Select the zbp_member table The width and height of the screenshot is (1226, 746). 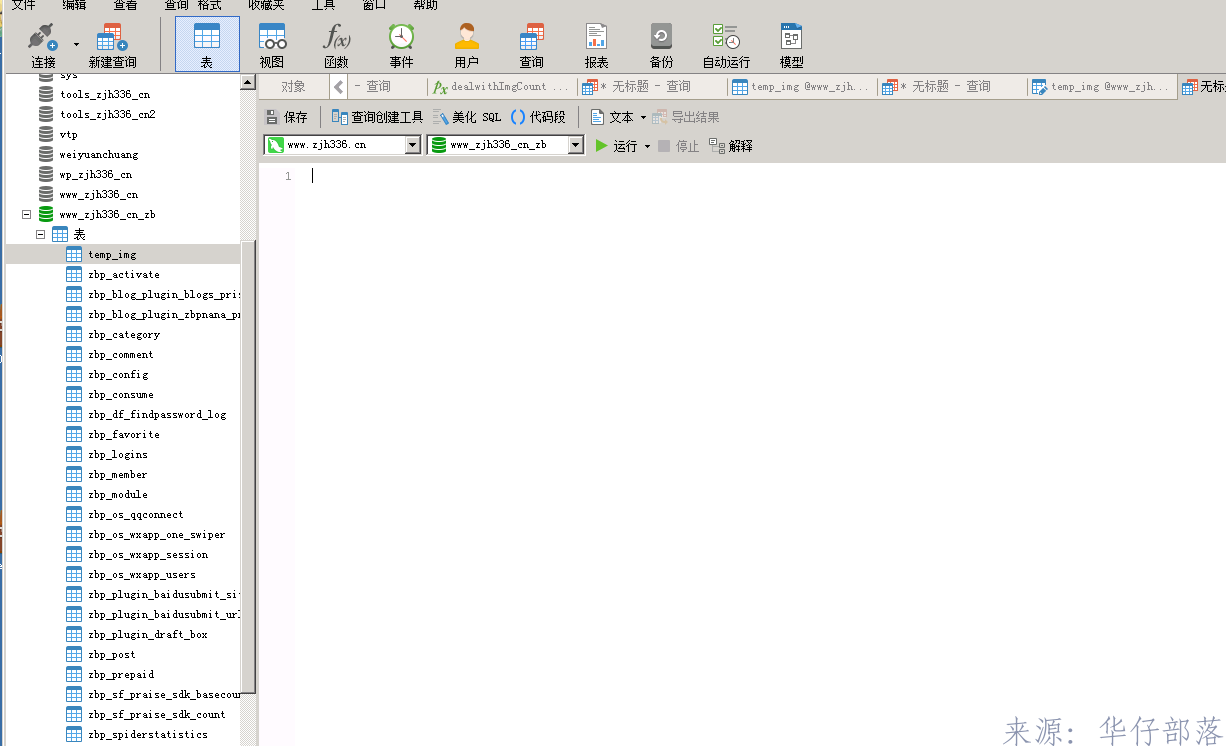117,474
